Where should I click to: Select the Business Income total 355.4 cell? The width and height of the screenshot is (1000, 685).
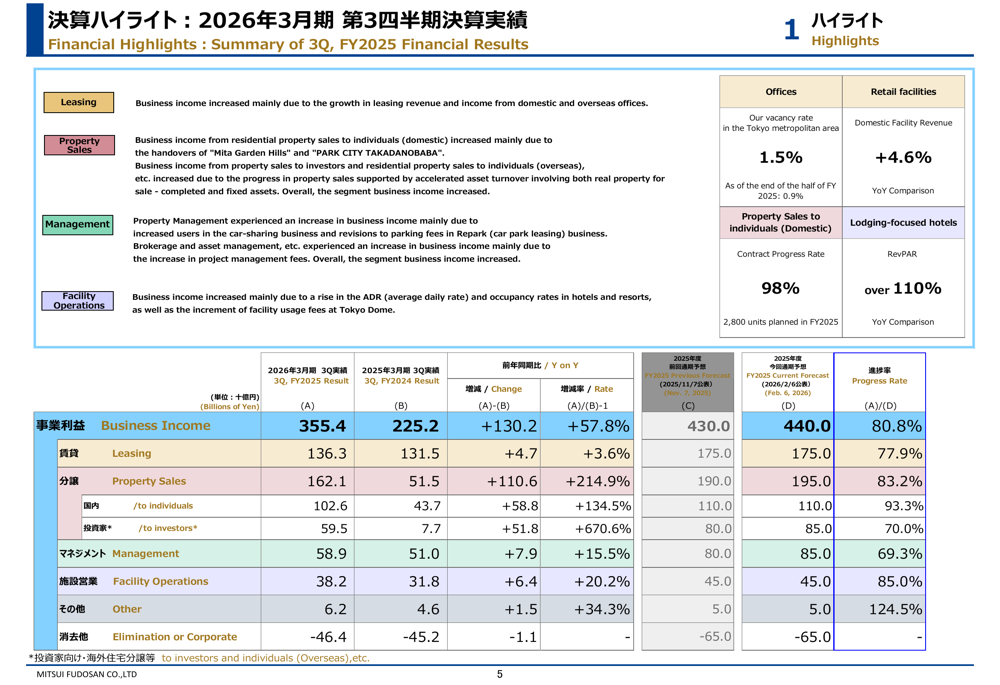click(307, 426)
